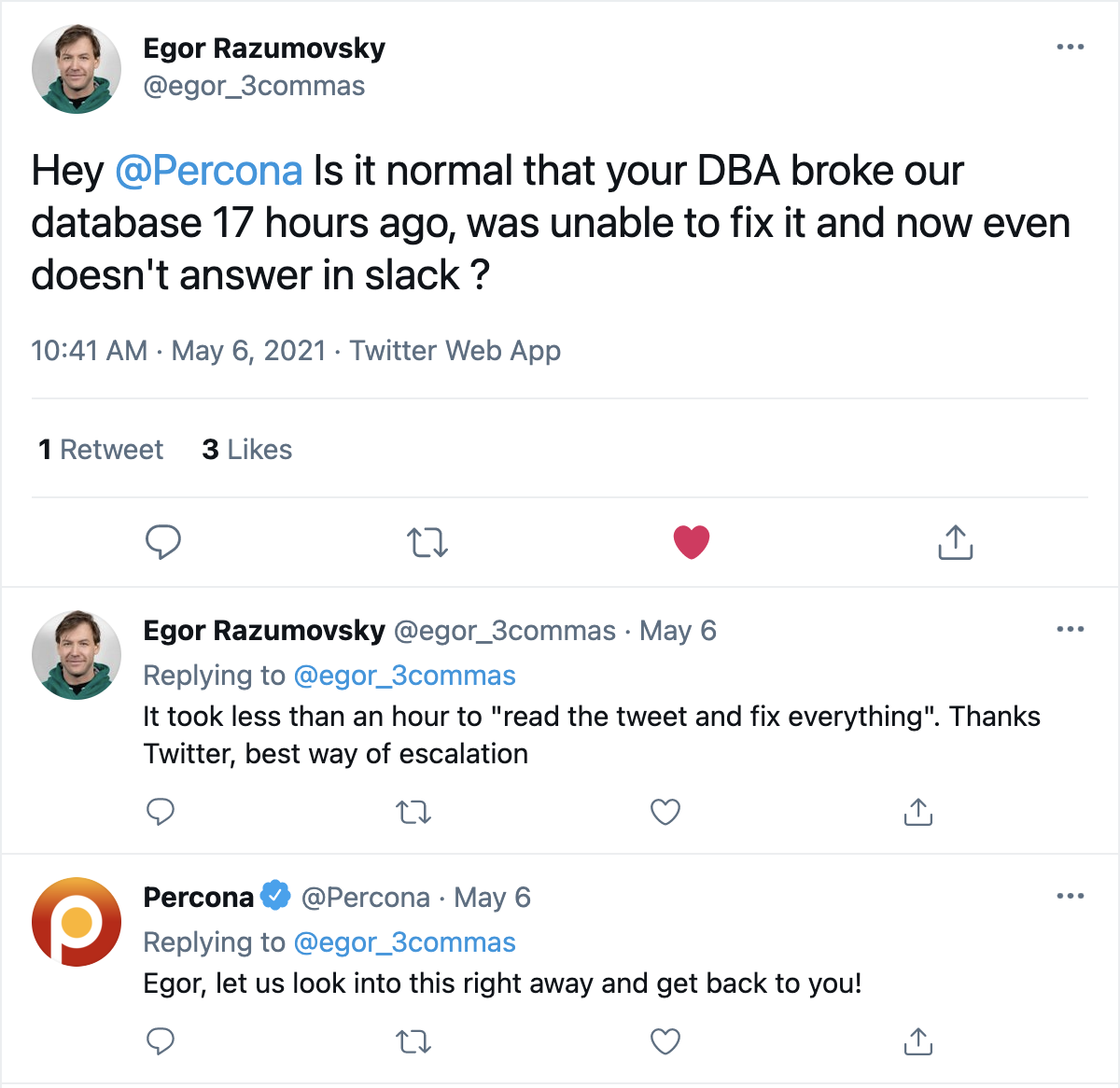1120x1088 pixels.
Task: Like Egor's "best way of escalation" reply
Action: coord(665,812)
